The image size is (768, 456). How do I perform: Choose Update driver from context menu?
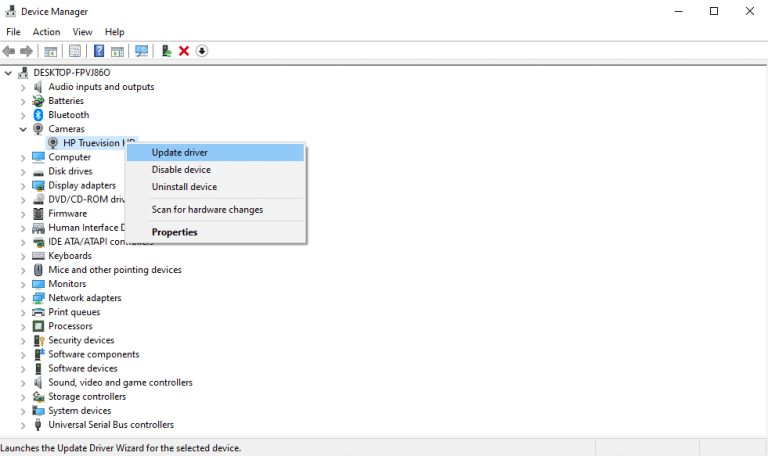click(x=216, y=152)
